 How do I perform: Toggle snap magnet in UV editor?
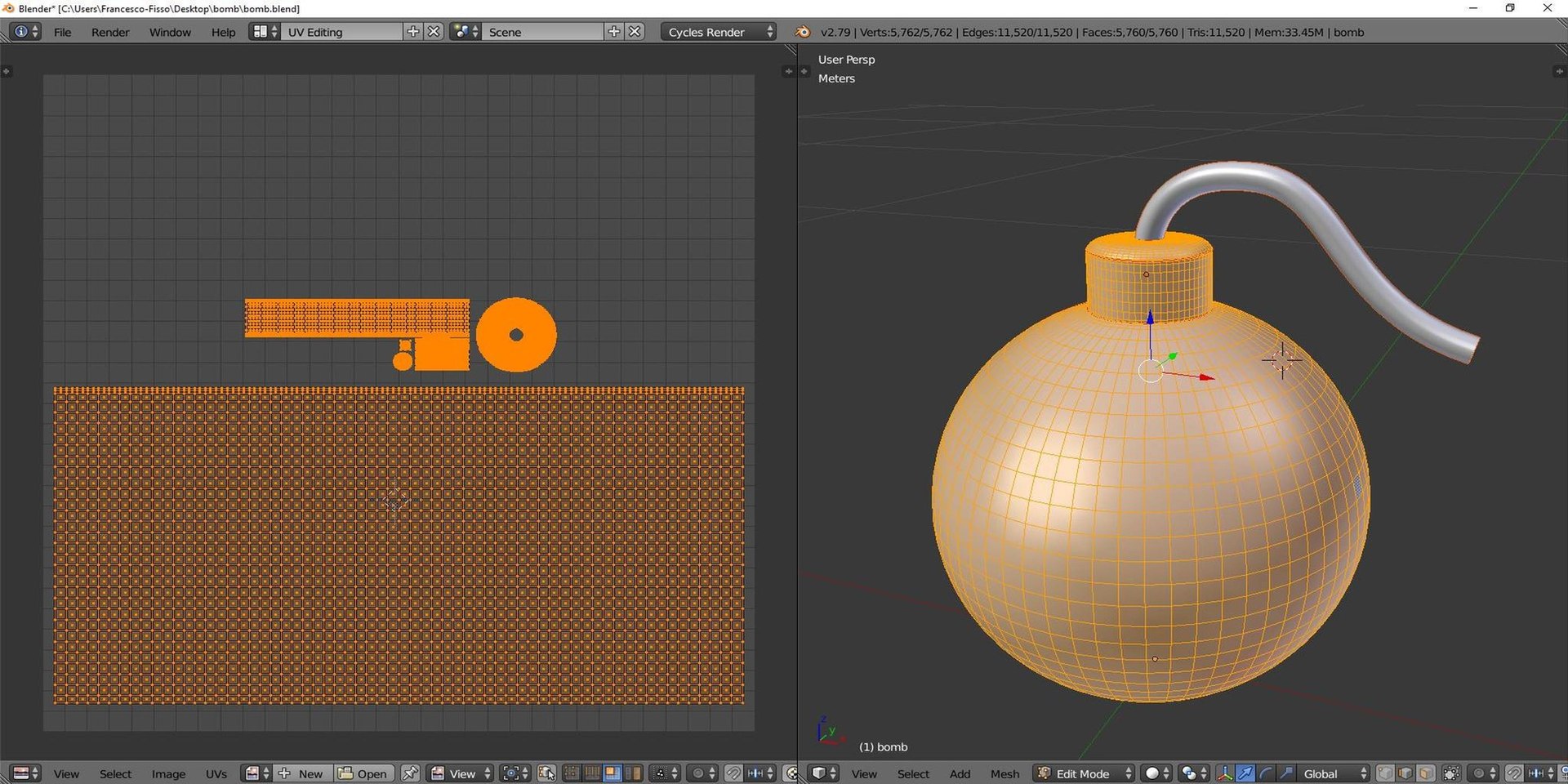(733, 773)
